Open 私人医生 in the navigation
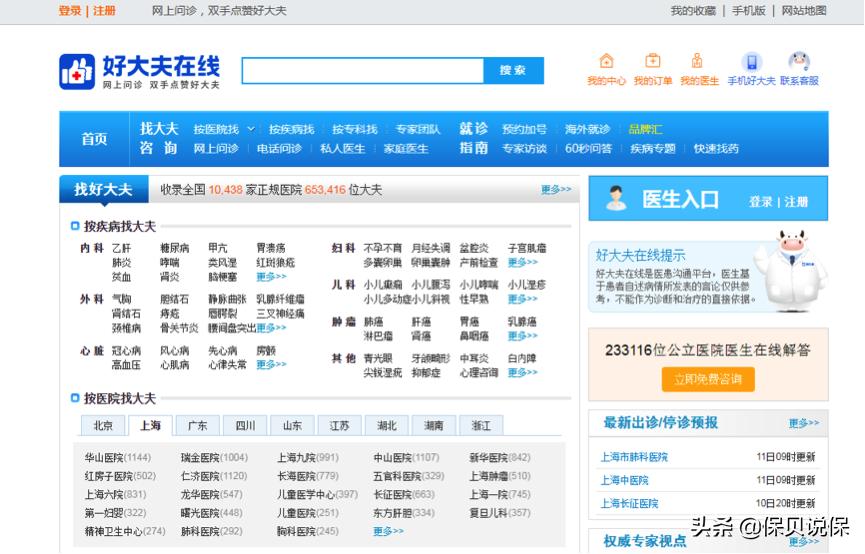This screenshot has width=865, height=554. point(343,148)
